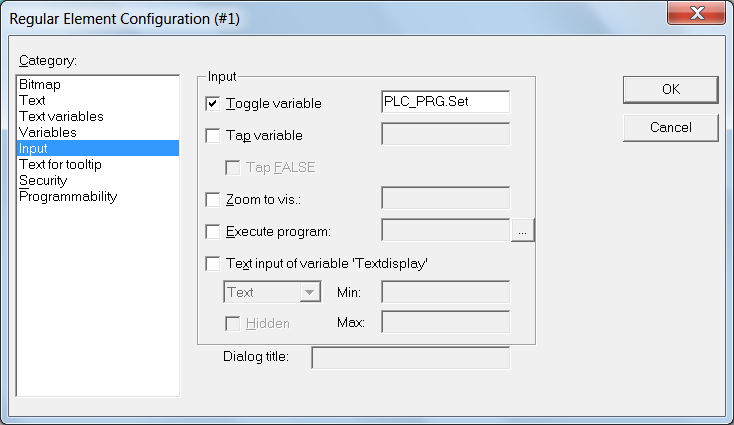This screenshot has height=425, width=734.
Task: Open the Text type dropdown arrow
Action: [309, 293]
